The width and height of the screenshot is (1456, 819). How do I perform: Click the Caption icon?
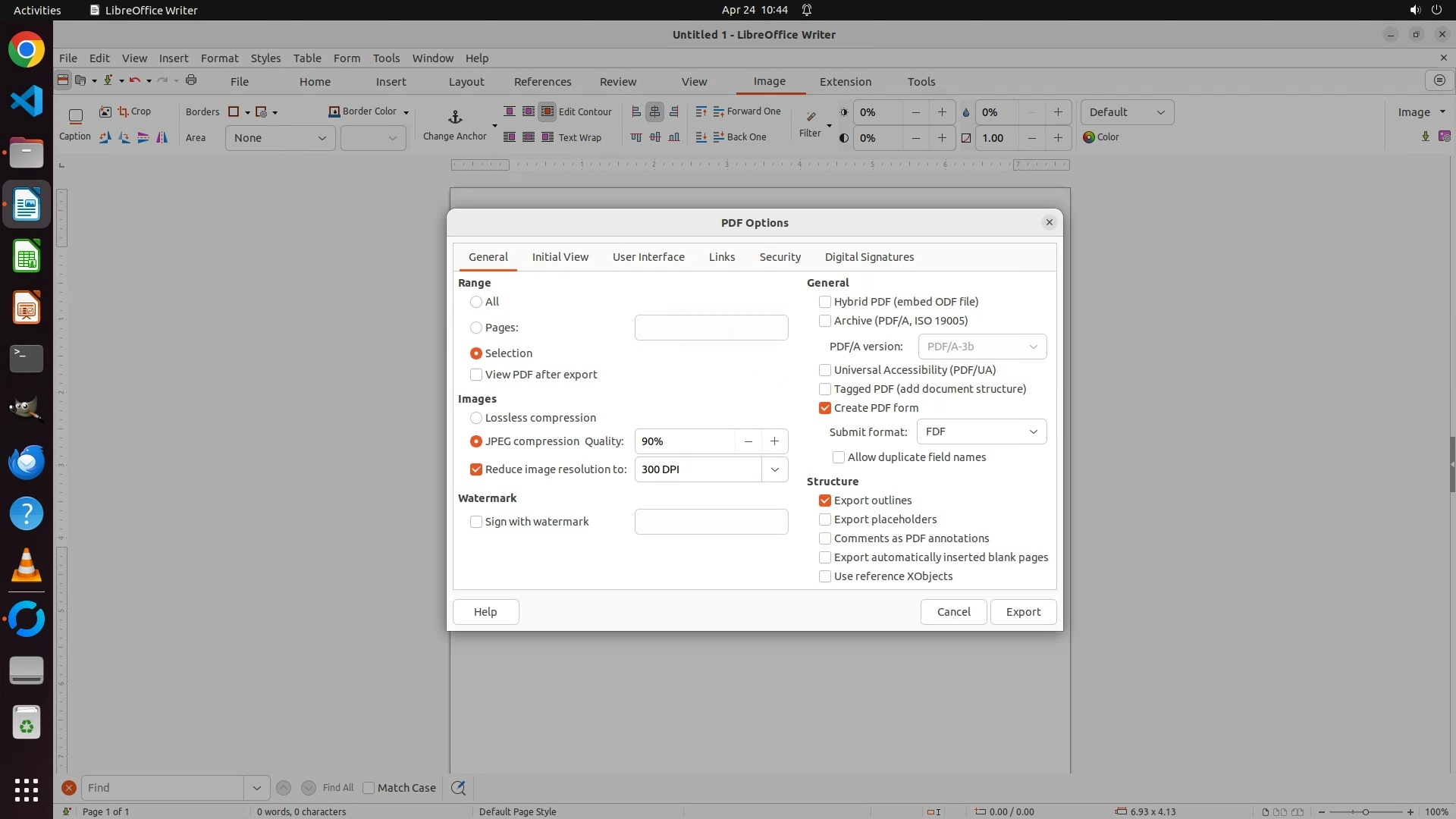click(75, 117)
